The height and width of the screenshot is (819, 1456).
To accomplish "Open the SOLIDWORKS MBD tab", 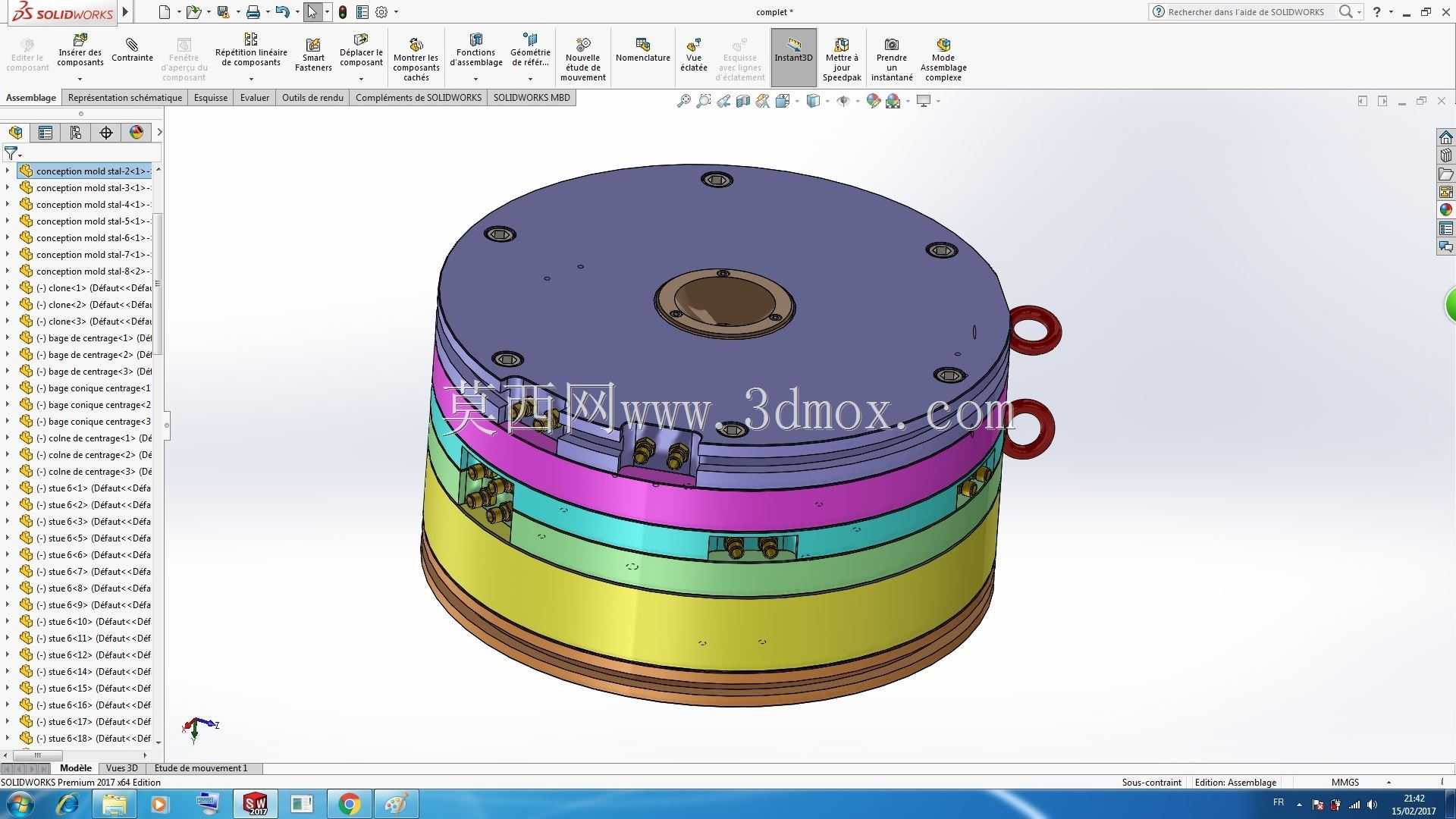I will 532,98.
